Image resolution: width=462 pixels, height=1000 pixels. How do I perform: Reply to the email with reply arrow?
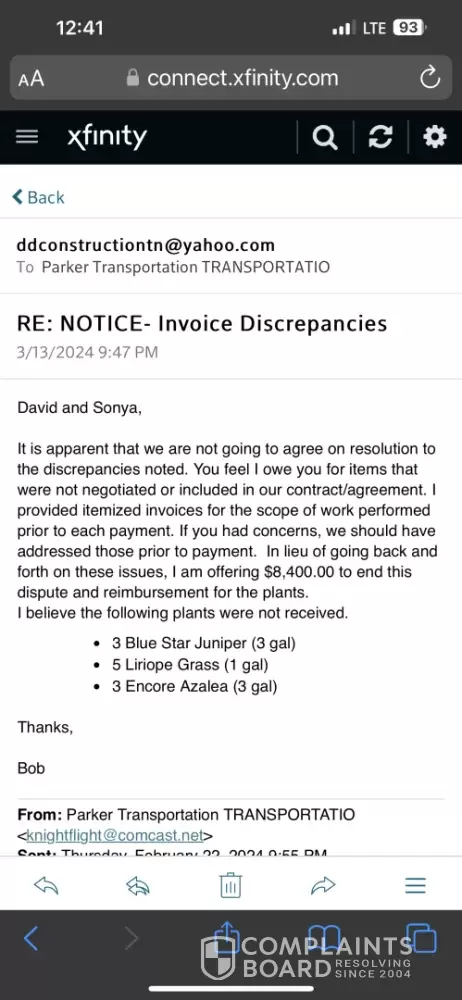(46, 885)
